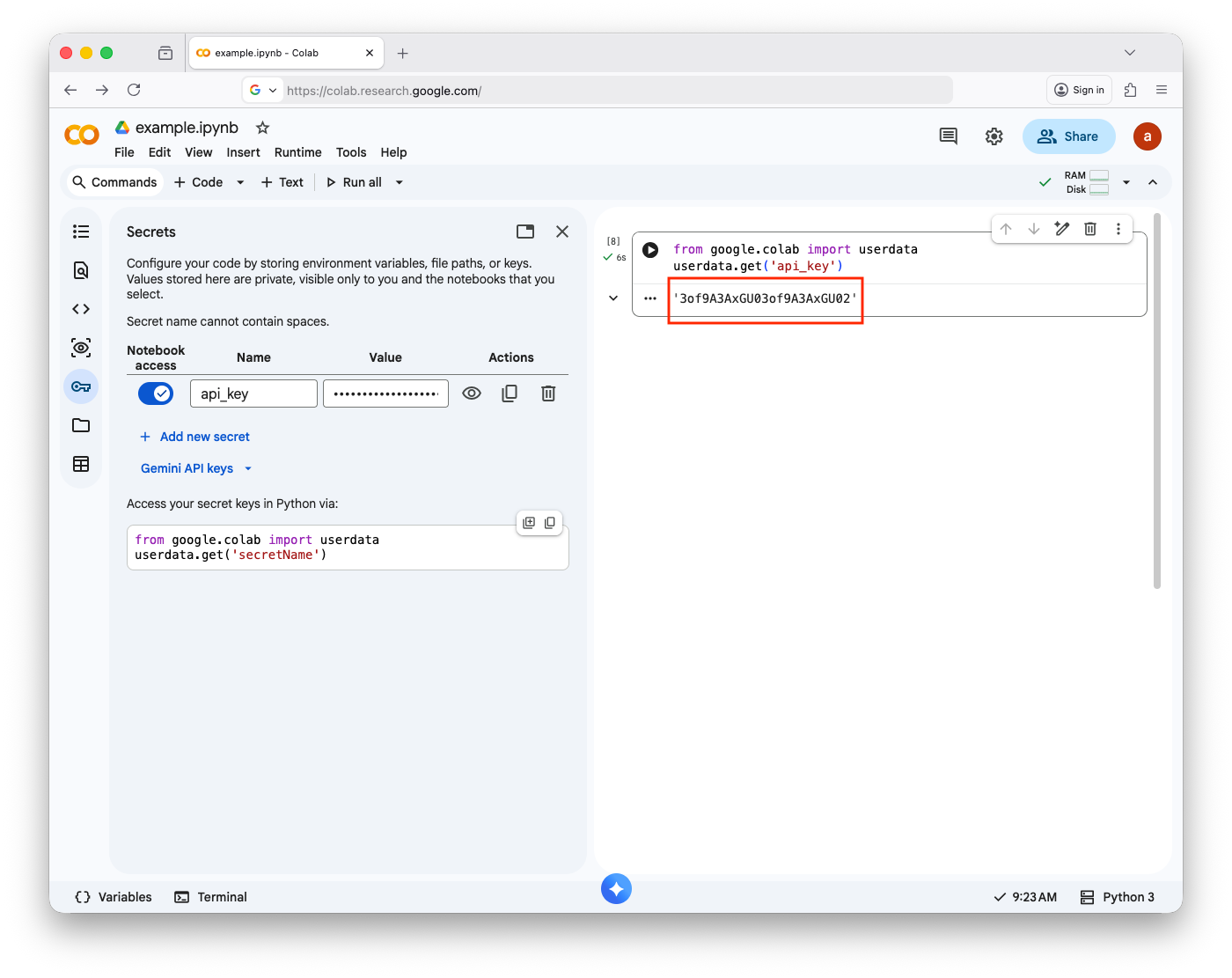1232x978 pixels.
Task: Star the example.ipynb notebook
Action: (x=262, y=128)
